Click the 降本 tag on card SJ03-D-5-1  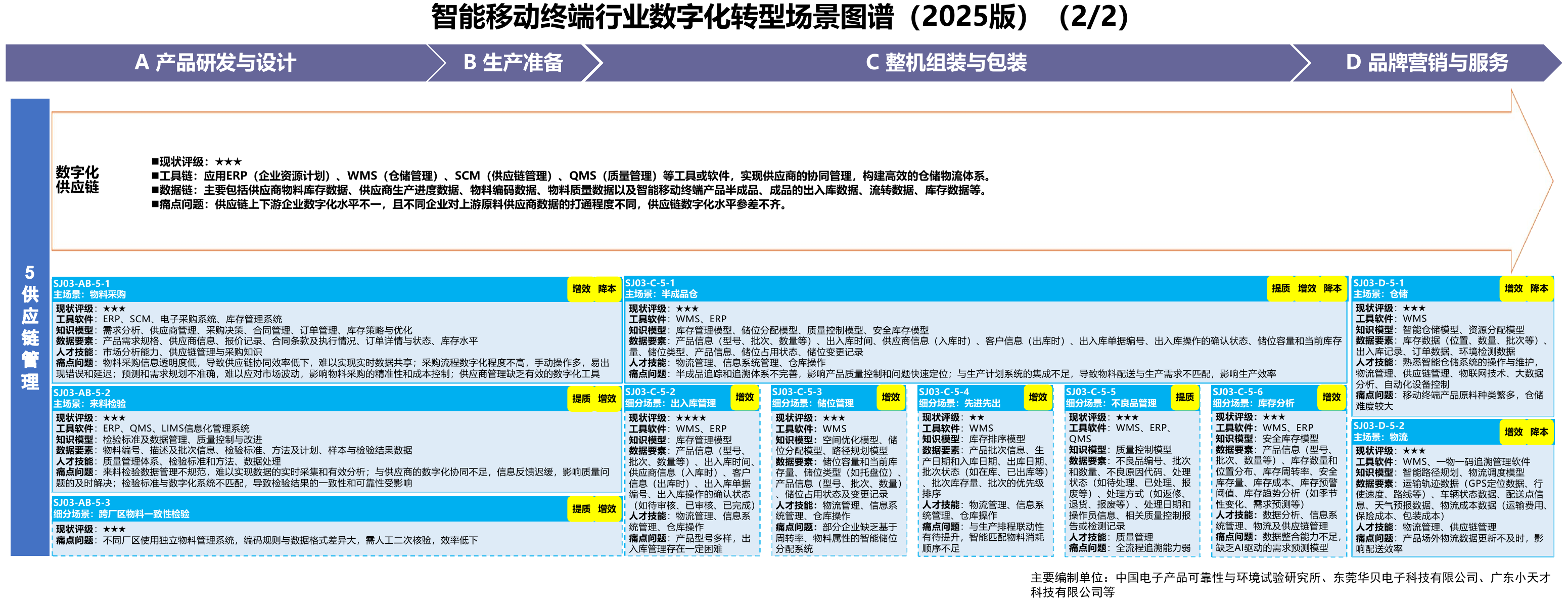(1539, 289)
